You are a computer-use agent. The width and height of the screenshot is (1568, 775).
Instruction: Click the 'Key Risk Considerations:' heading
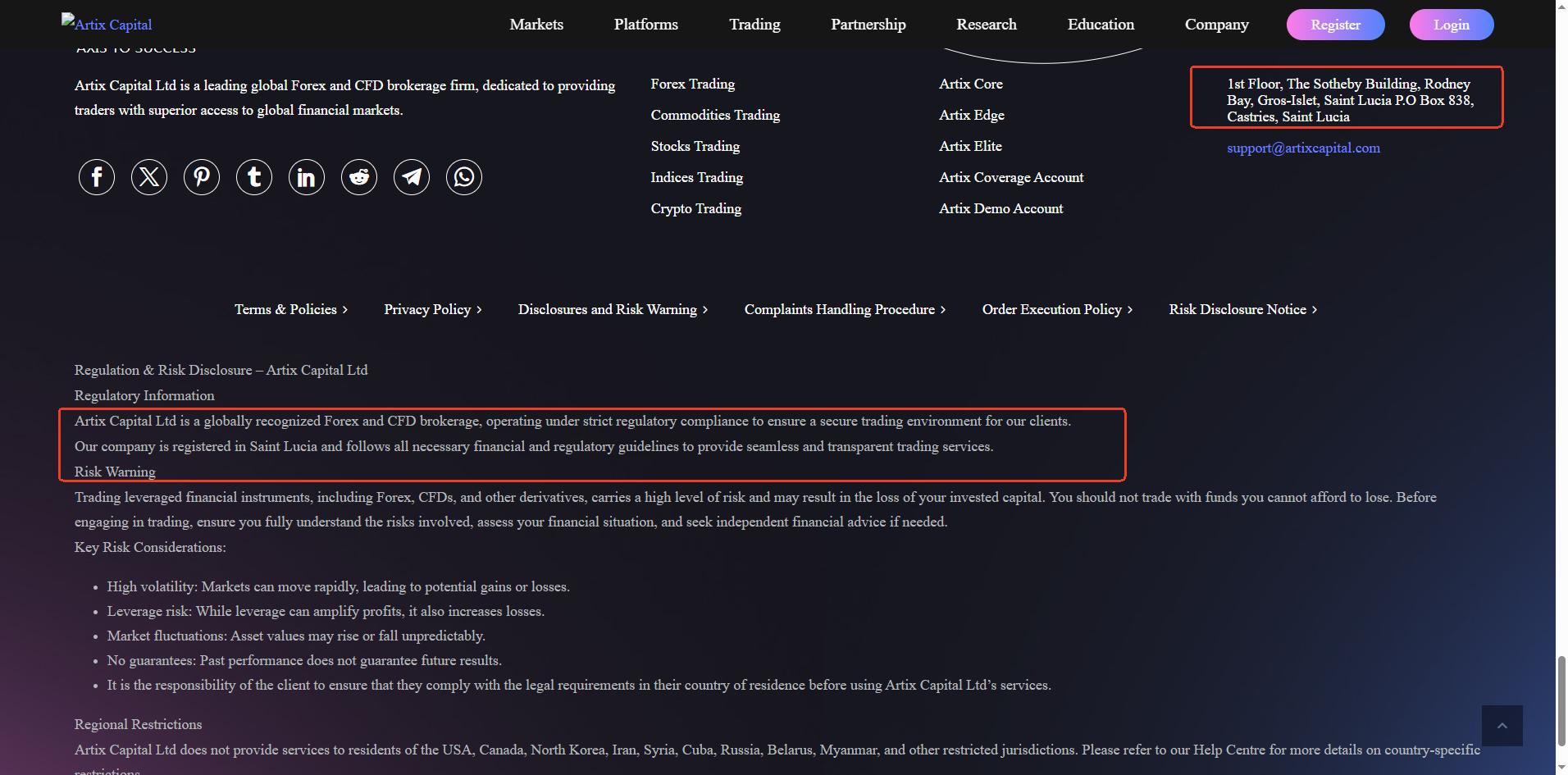(150, 547)
